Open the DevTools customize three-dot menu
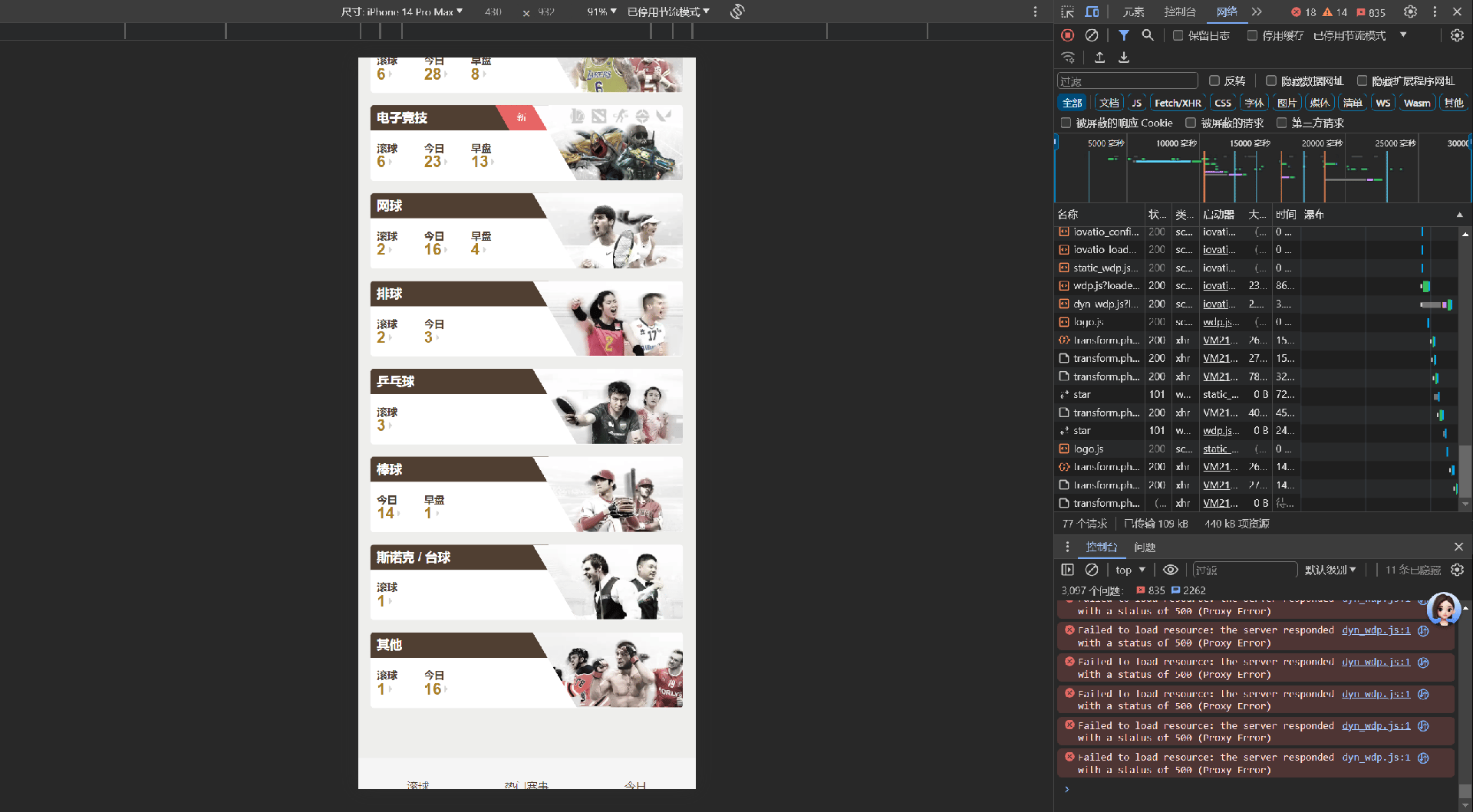1473x812 pixels. tap(1435, 12)
